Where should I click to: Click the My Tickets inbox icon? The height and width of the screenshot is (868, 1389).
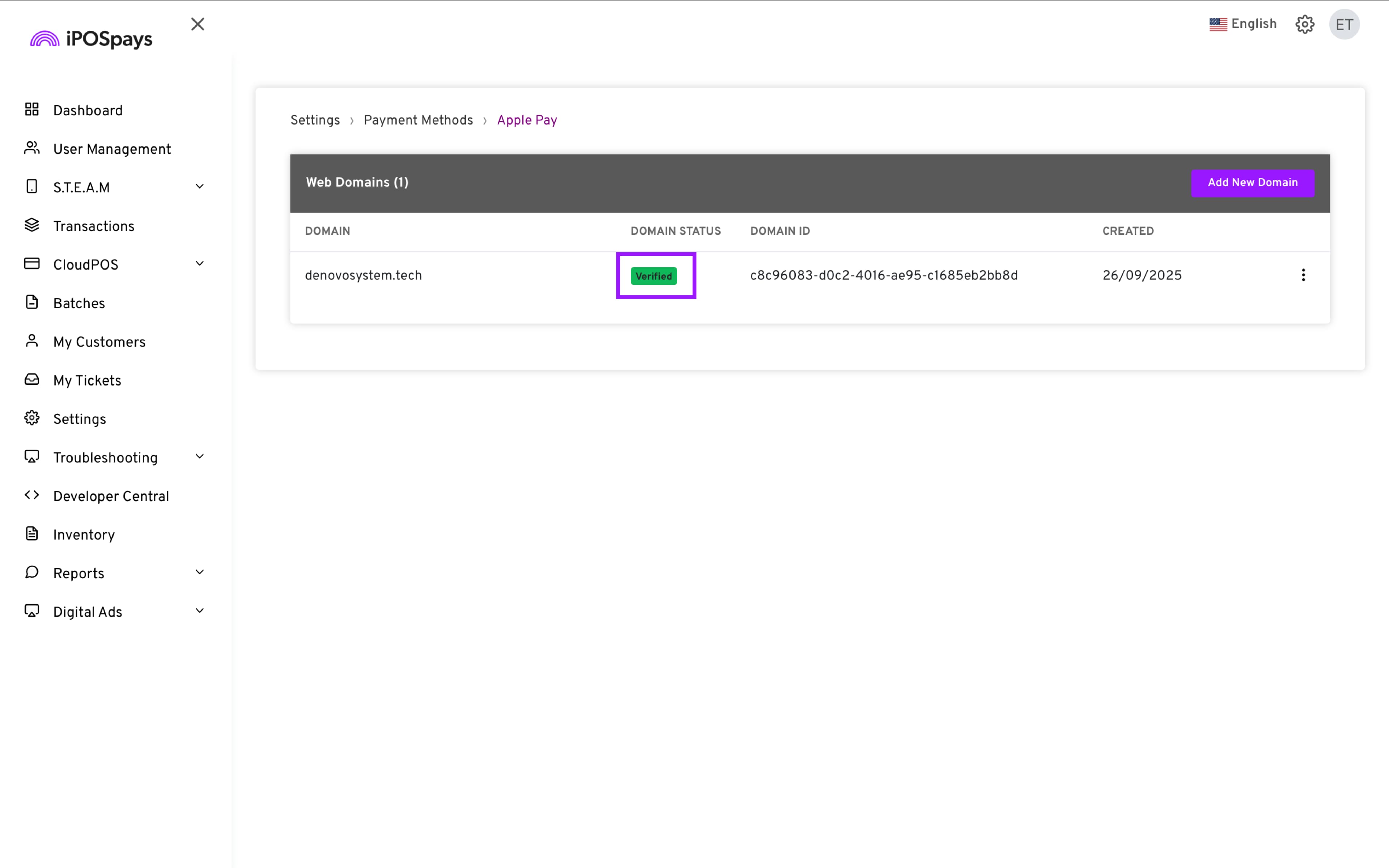click(31, 379)
